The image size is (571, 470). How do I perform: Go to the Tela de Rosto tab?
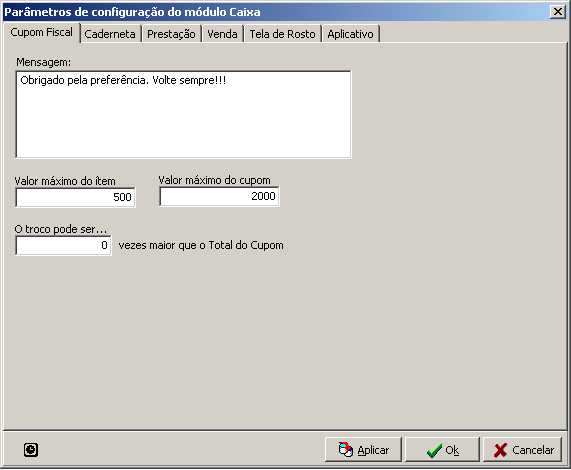point(282,34)
